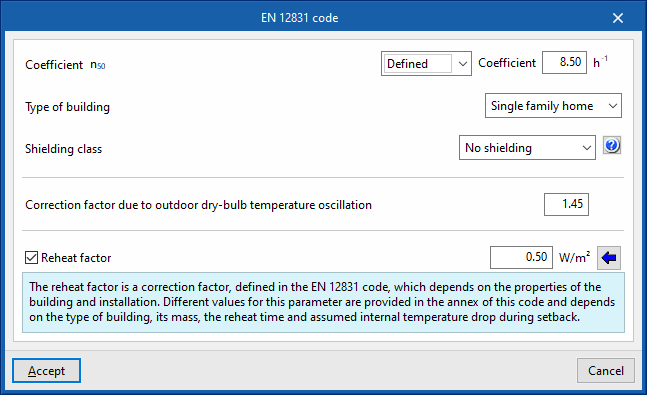Click the reheat factor description info box
The width and height of the screenshot is (647, 395).
tap(323, 303)
